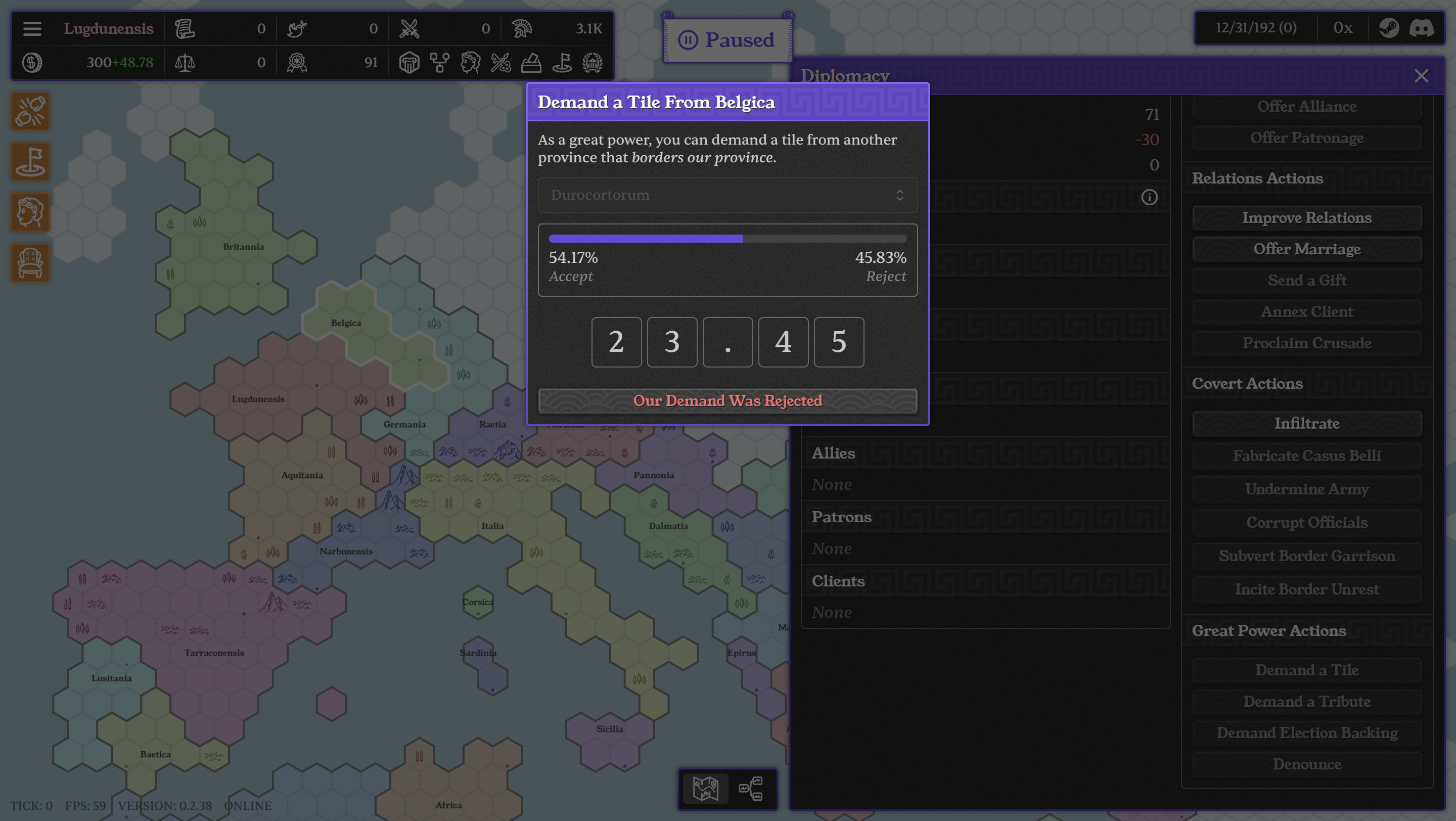Click the game speed 0x indicator
1456x821 pixels.
pos(1342,28)
